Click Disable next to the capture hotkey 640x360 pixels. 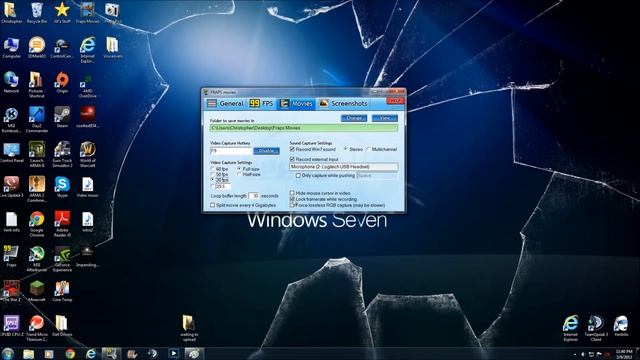click(266, 151)
